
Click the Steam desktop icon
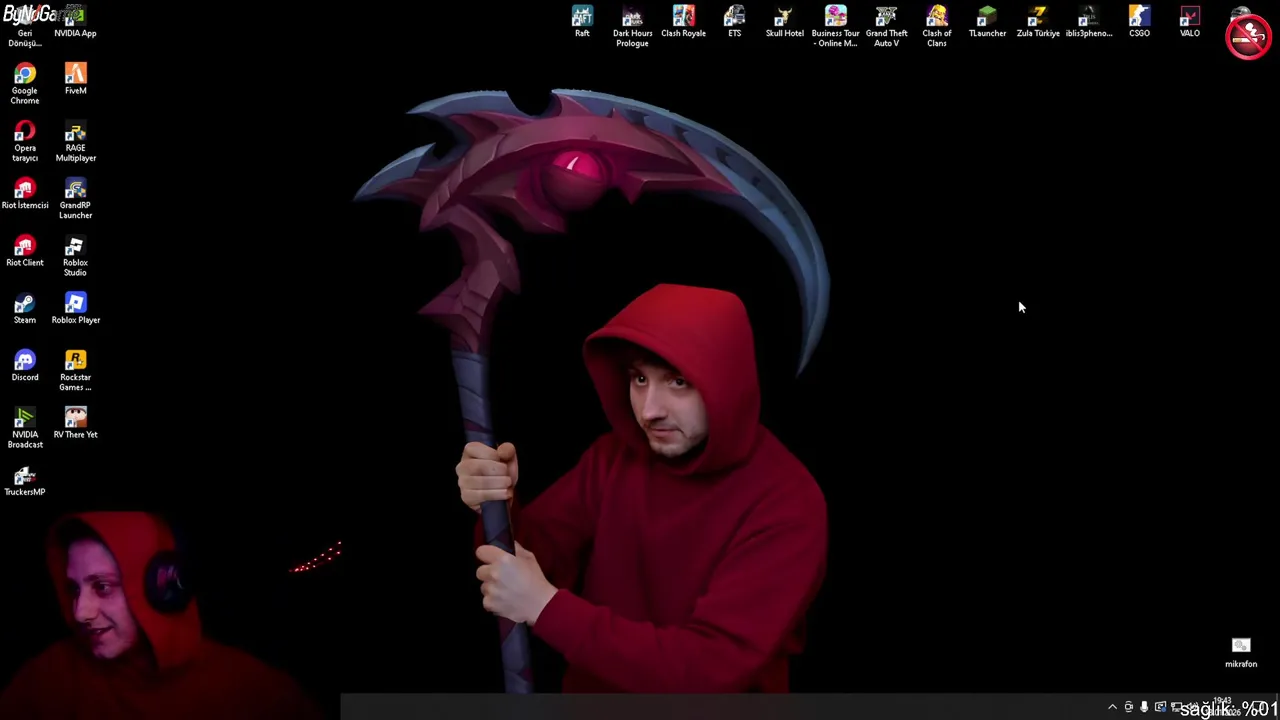25,308
